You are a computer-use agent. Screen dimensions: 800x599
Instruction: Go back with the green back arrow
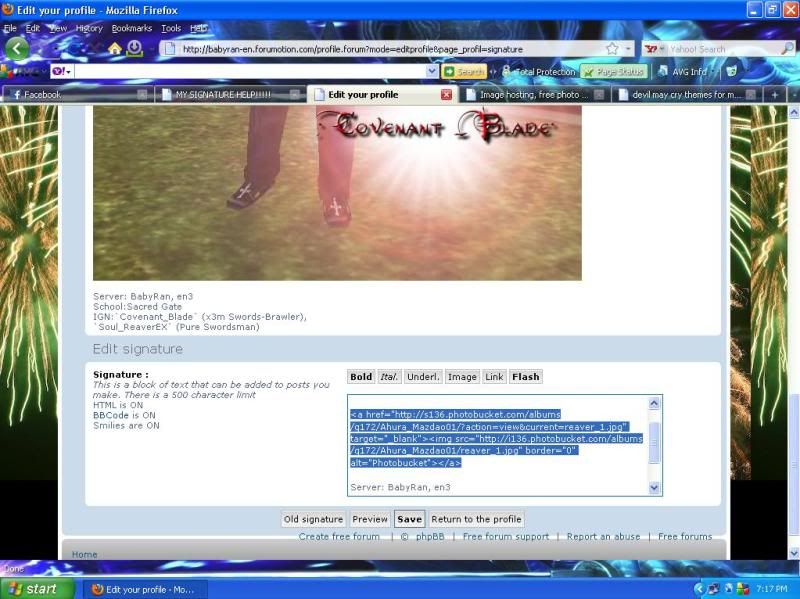[x=17, y=48]
